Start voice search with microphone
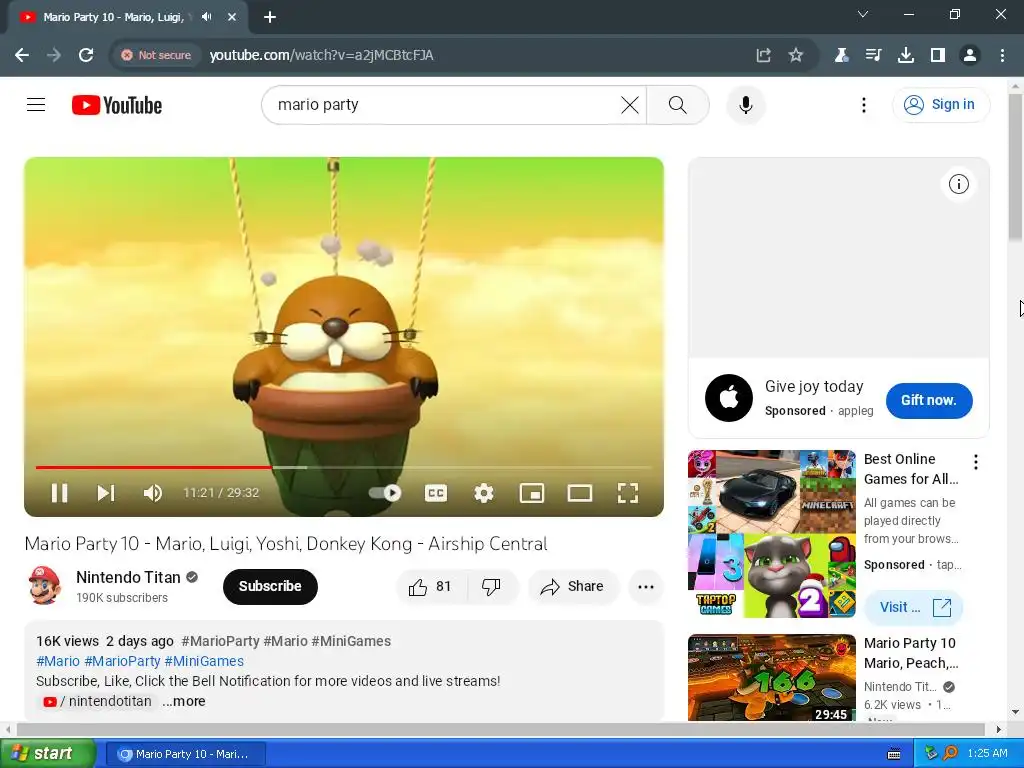Screen dimensions: 1024x768 pyautogui.click(x=745, y=104)
